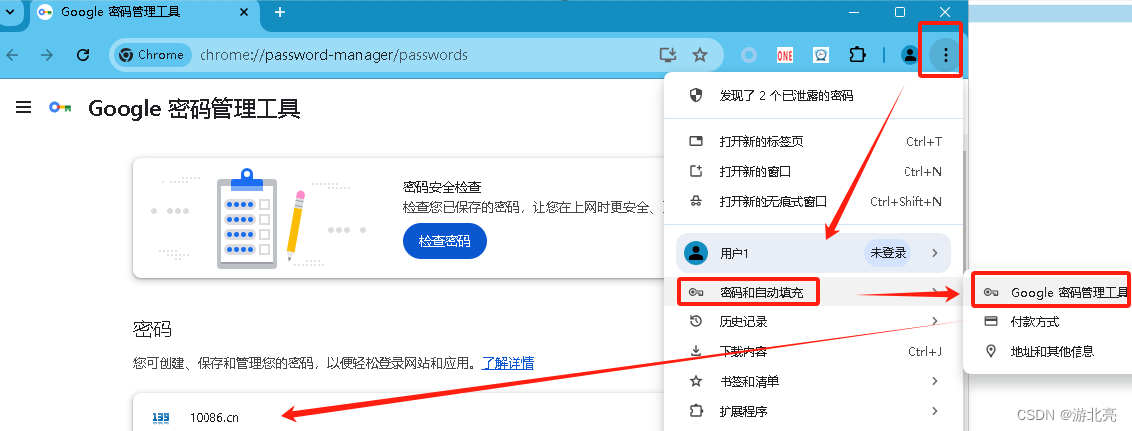Screen dimensions: 1132x431
Task: Click the shield icon for leaked passwords
Action: click(x=696, y=95)
